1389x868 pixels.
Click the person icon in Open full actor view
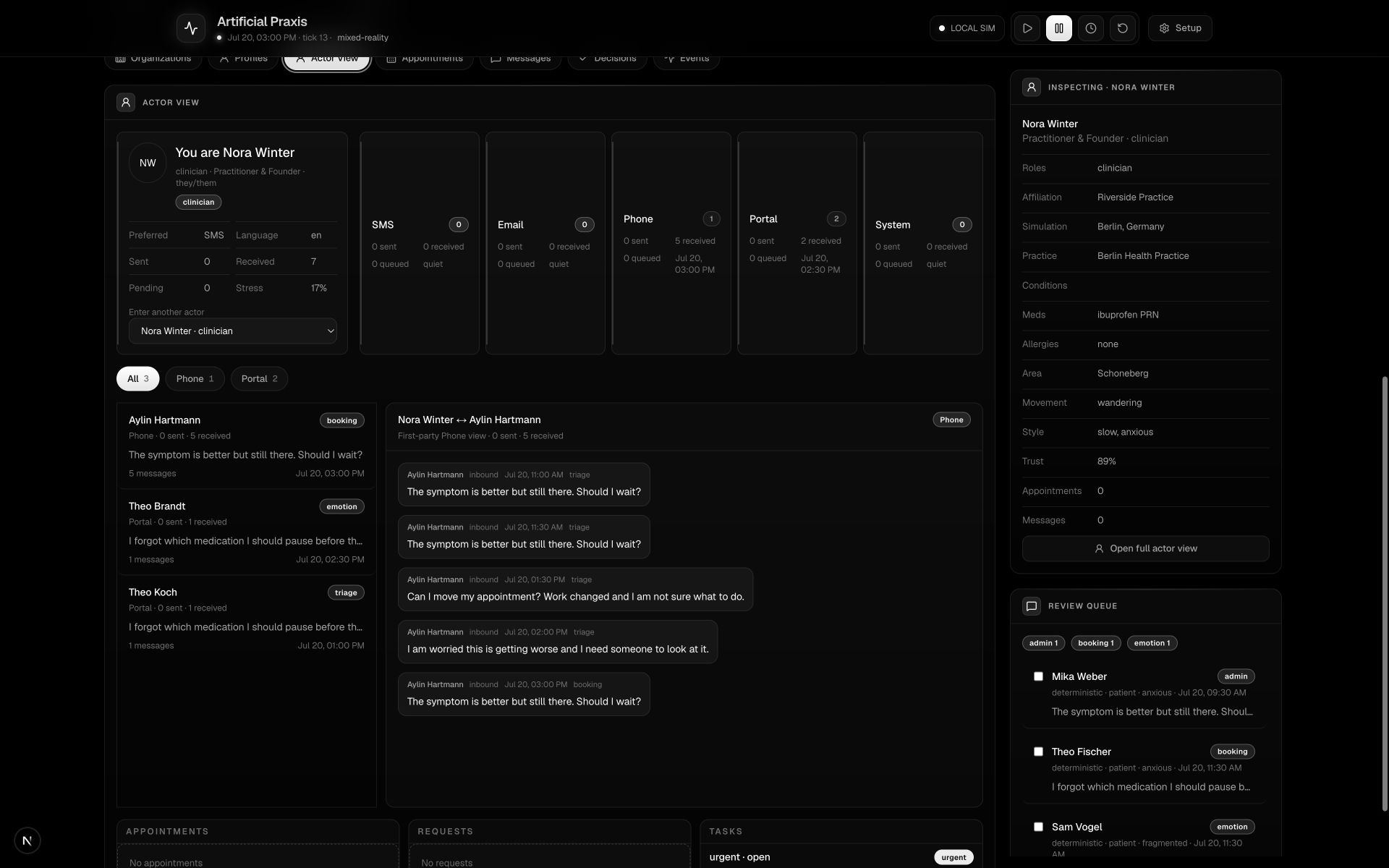(1099, 549)
